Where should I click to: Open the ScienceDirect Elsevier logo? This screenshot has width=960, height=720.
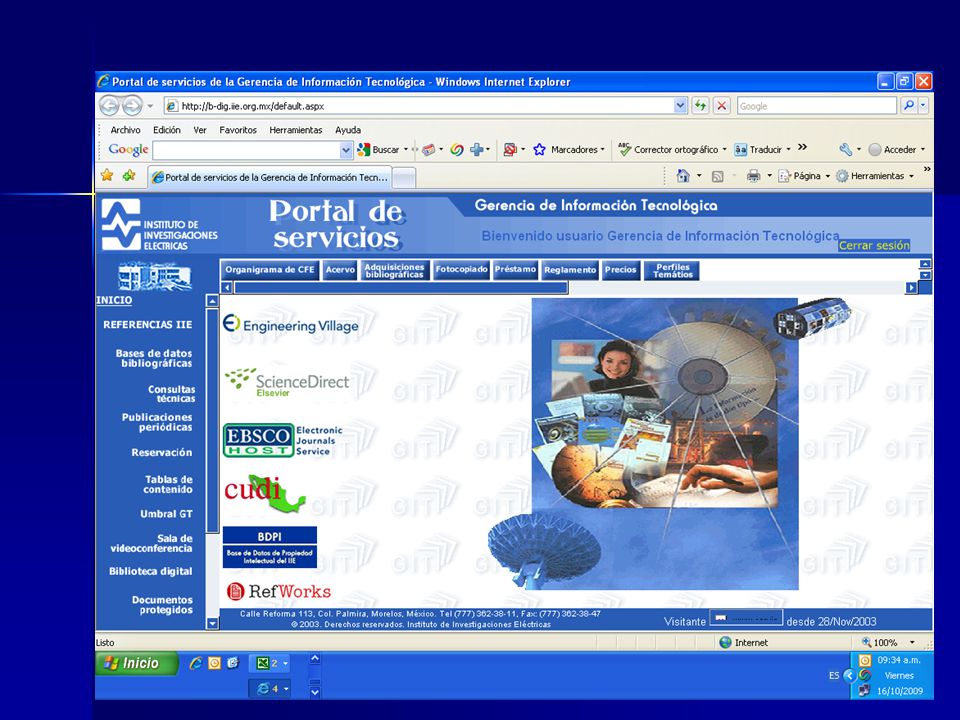click(287, 382)
